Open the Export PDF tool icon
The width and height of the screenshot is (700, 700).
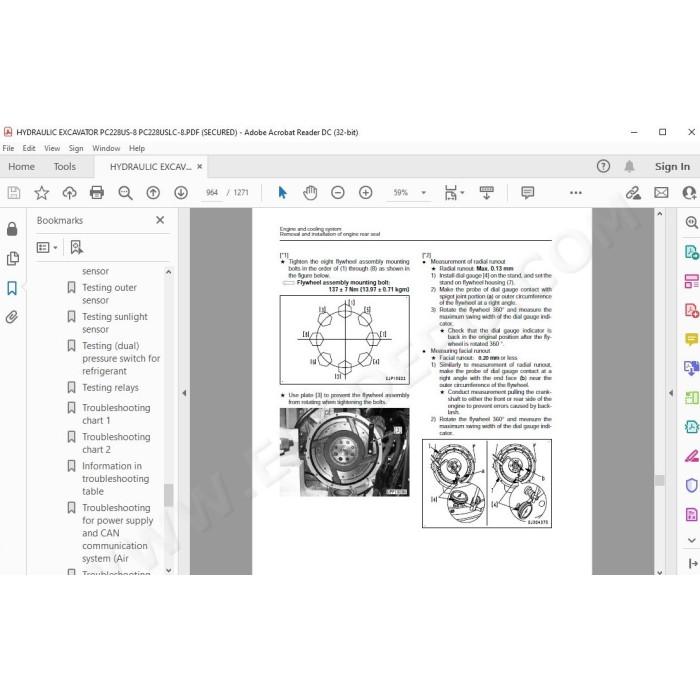(x=691, y=252)
